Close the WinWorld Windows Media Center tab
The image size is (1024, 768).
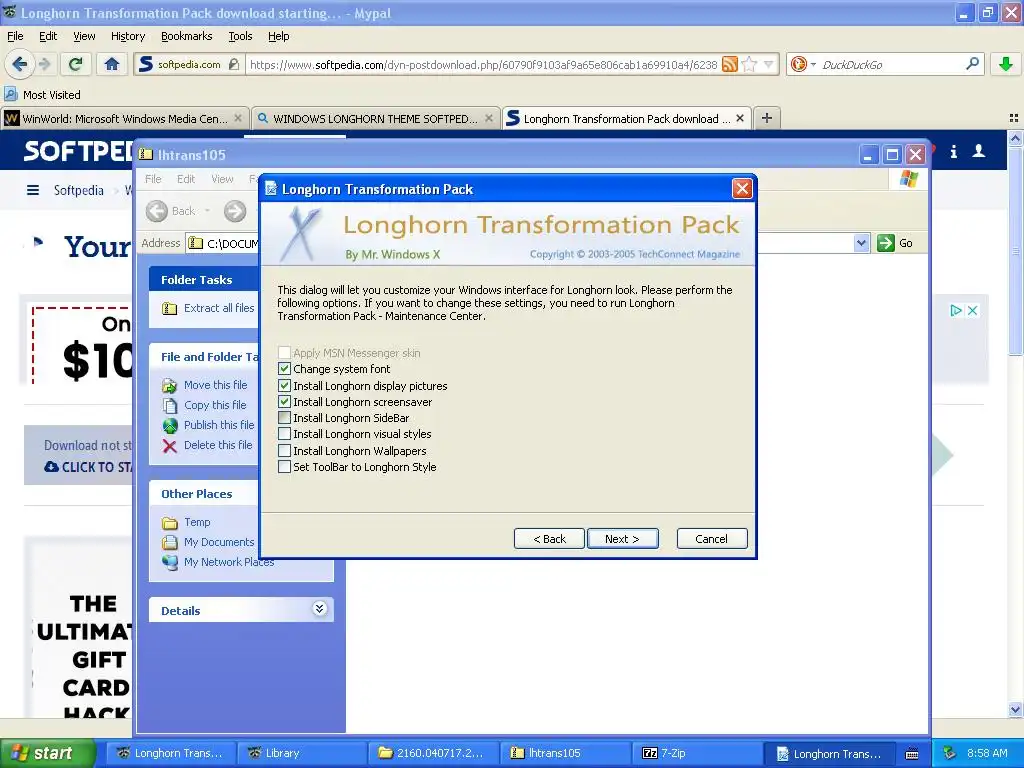[x=238, y=118]
